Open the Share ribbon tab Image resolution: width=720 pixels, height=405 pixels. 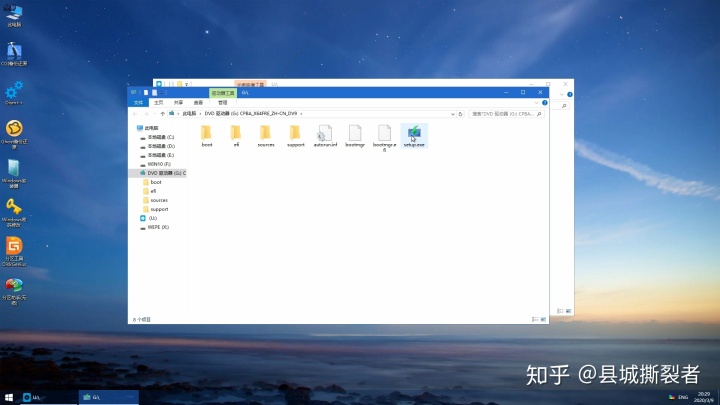tap(178, 102)
